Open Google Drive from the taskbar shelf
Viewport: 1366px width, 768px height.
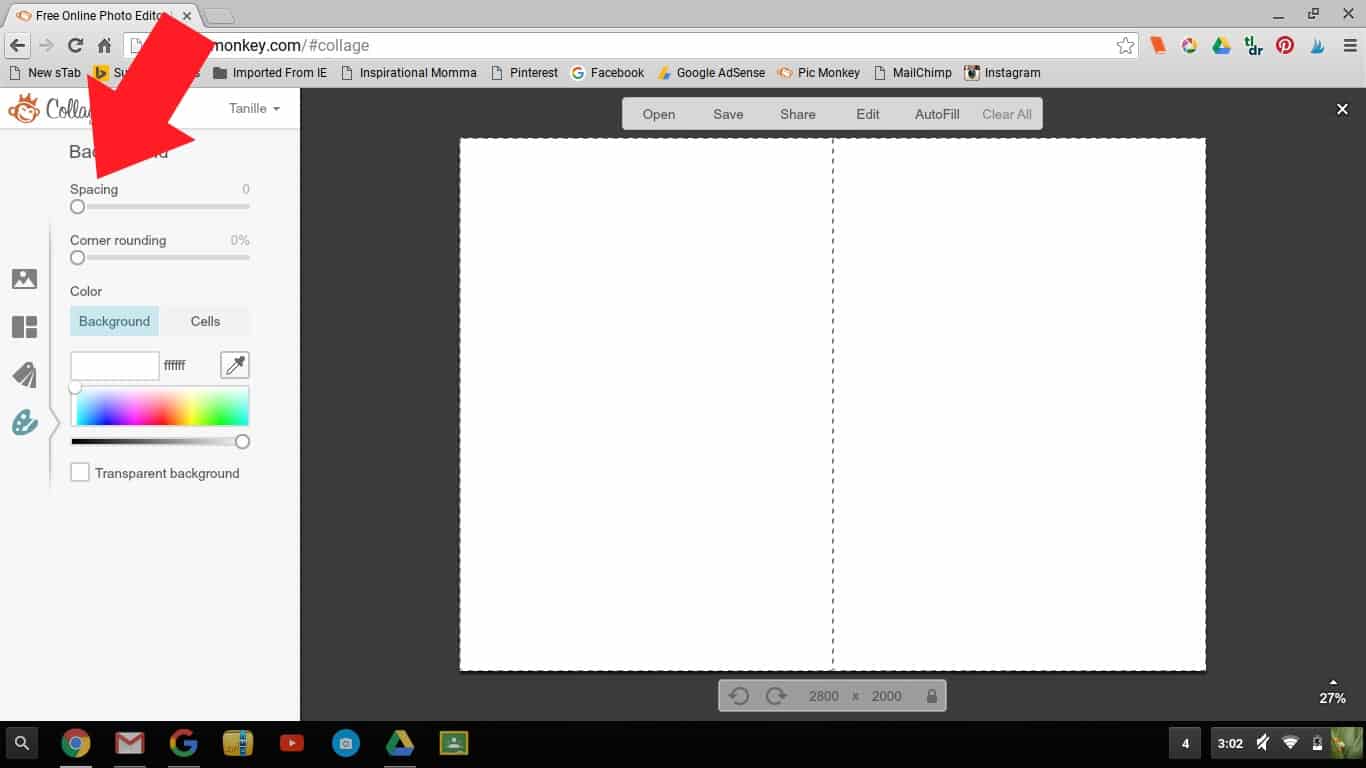click(400, 743)
